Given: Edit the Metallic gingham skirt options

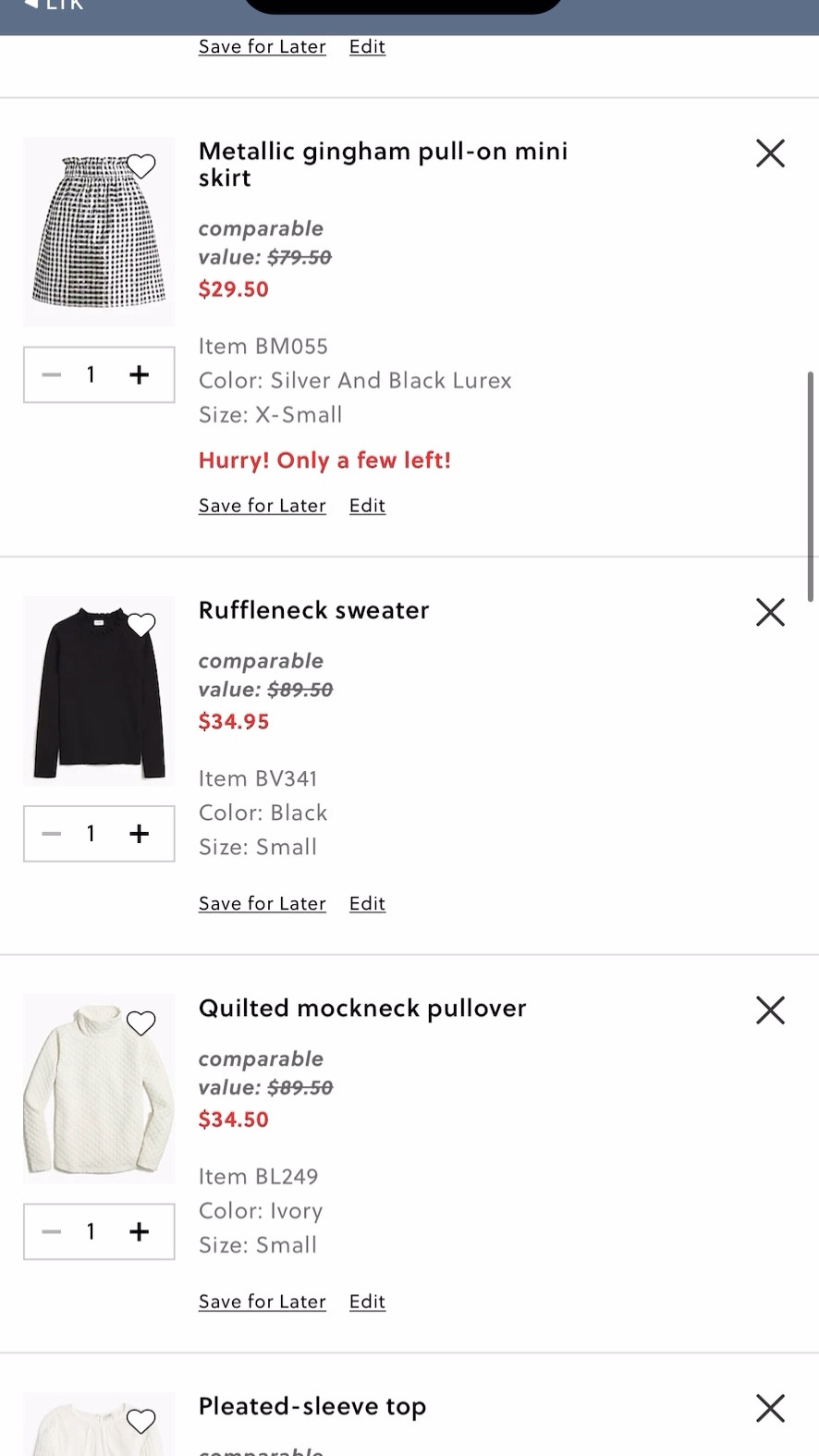Looking at the screenshot, I should [x=366, y=506].
